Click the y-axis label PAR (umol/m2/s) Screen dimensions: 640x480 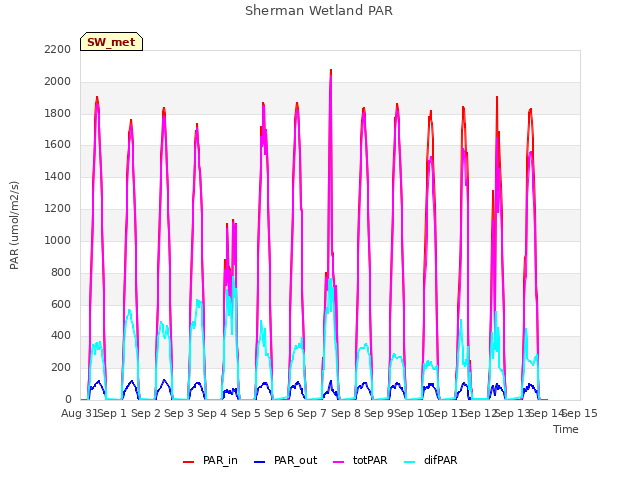[14, 225]
